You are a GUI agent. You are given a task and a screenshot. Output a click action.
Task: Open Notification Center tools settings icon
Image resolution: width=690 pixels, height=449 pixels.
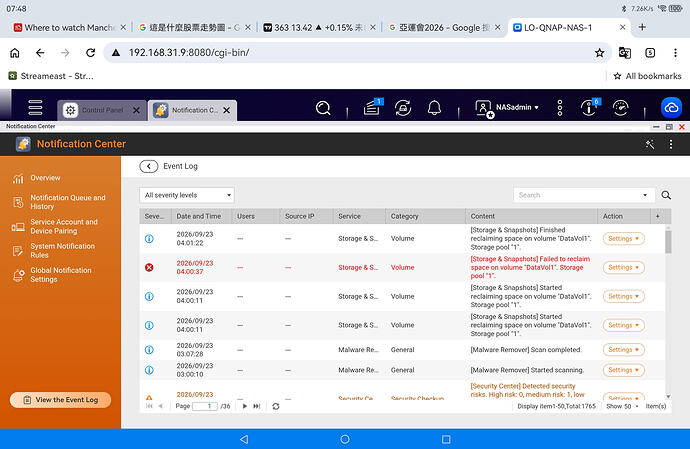pos(650,144)
